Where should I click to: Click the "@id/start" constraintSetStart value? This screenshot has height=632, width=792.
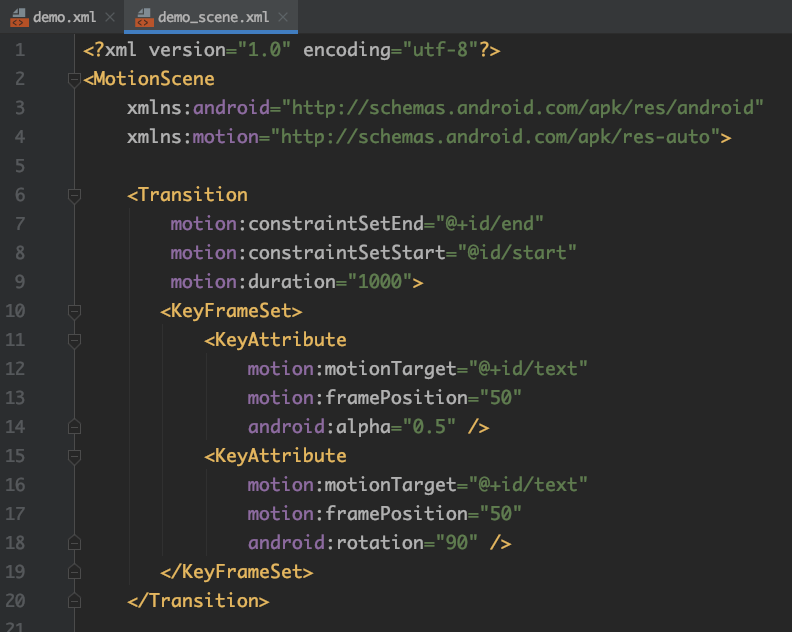(516, 253)
